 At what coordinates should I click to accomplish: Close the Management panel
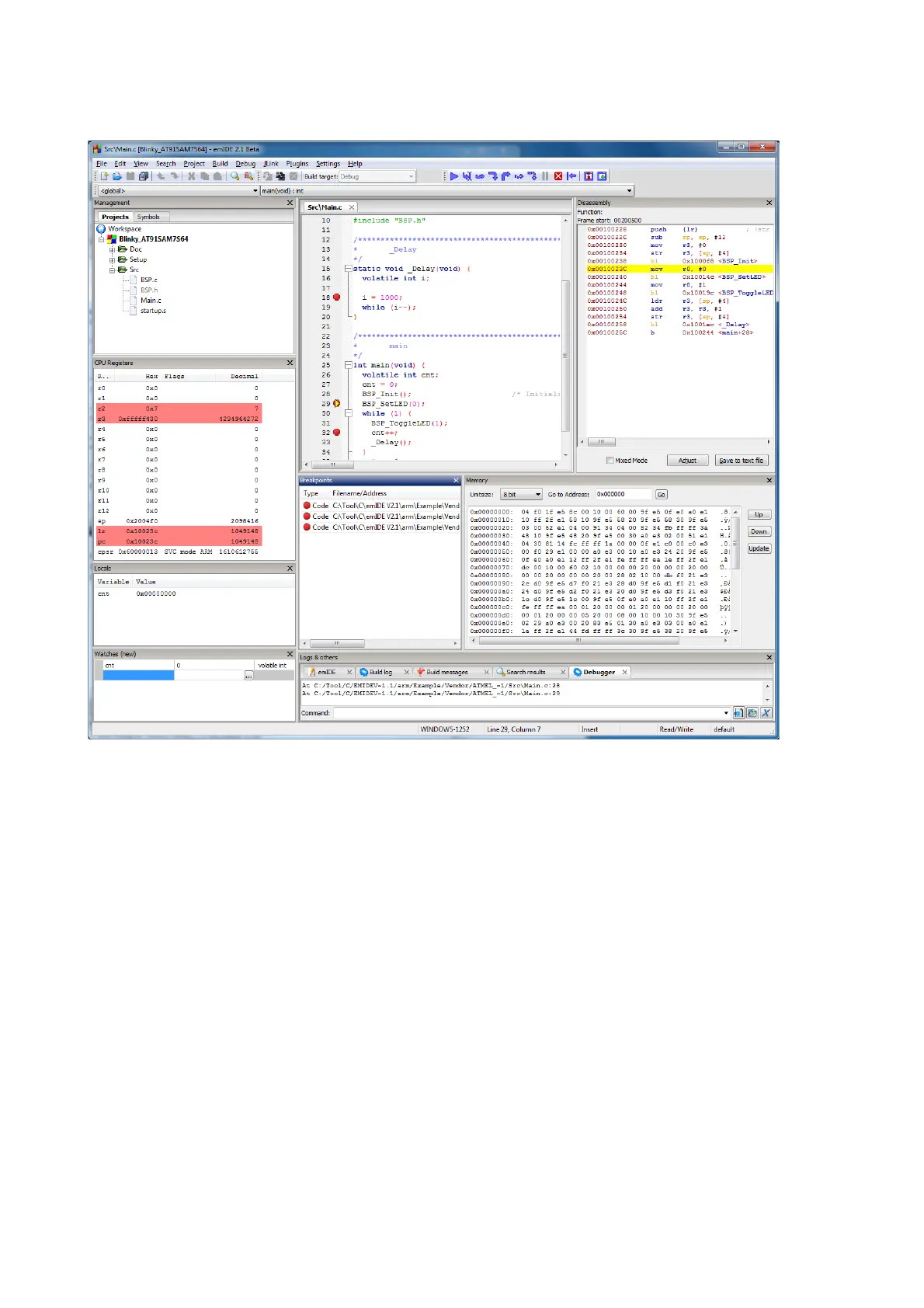pyautogui.click(x=290, y=204)
